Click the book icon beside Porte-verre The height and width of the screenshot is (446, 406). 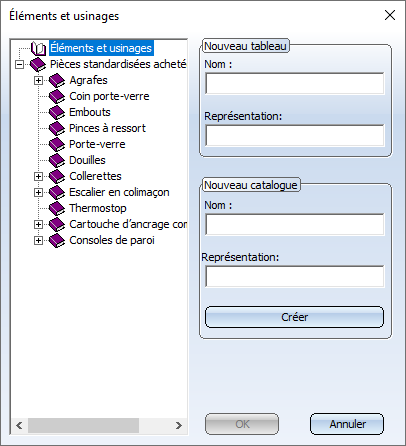[x=57, y=144]
